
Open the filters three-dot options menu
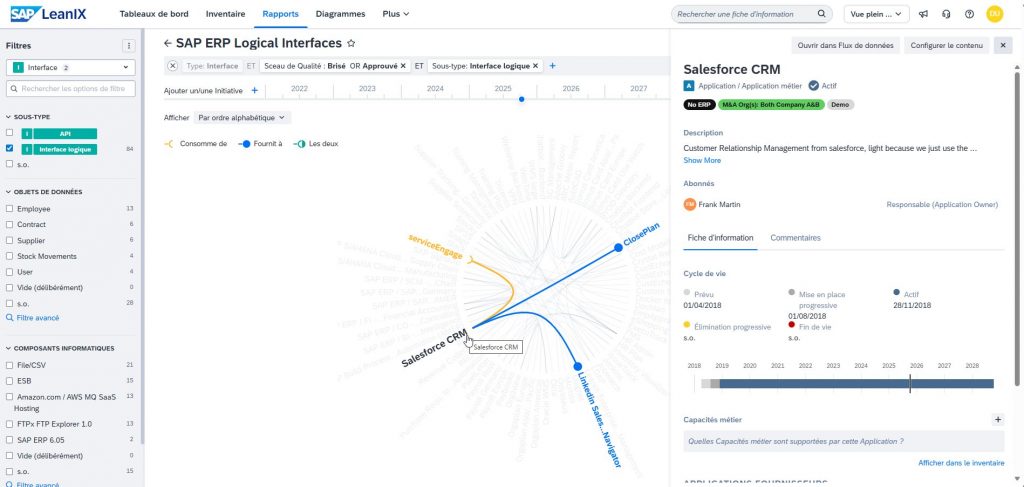[x=128, y=46]
